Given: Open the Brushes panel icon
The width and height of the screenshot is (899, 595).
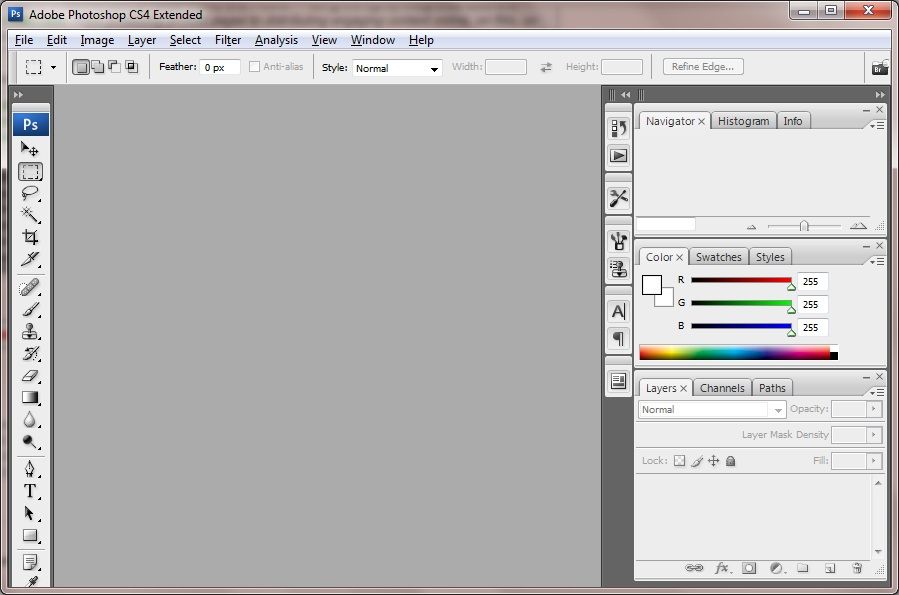Looking at the screenshot, I should point(619,241).
